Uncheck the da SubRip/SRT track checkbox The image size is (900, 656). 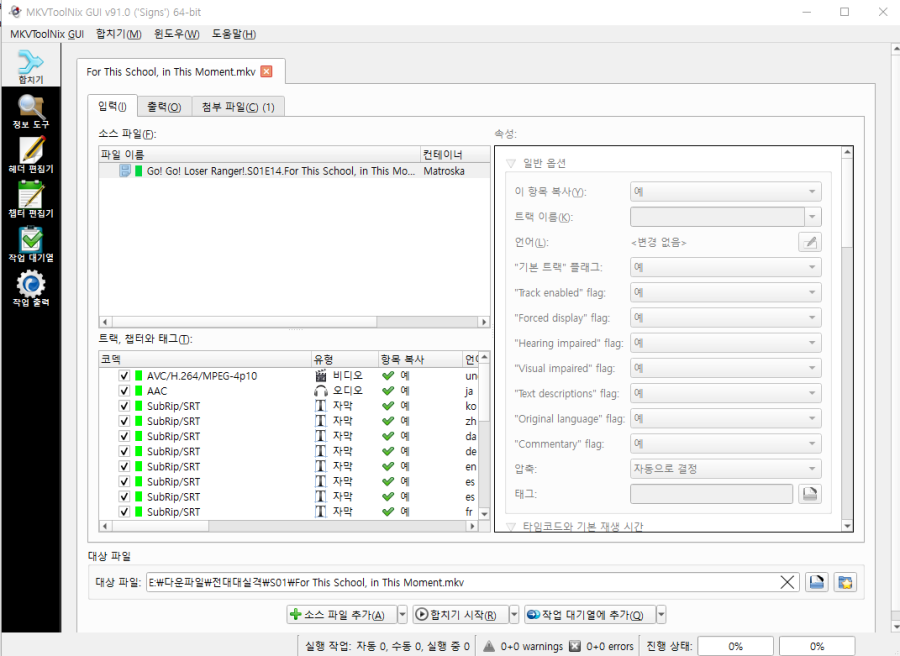(x=124, y=436)
